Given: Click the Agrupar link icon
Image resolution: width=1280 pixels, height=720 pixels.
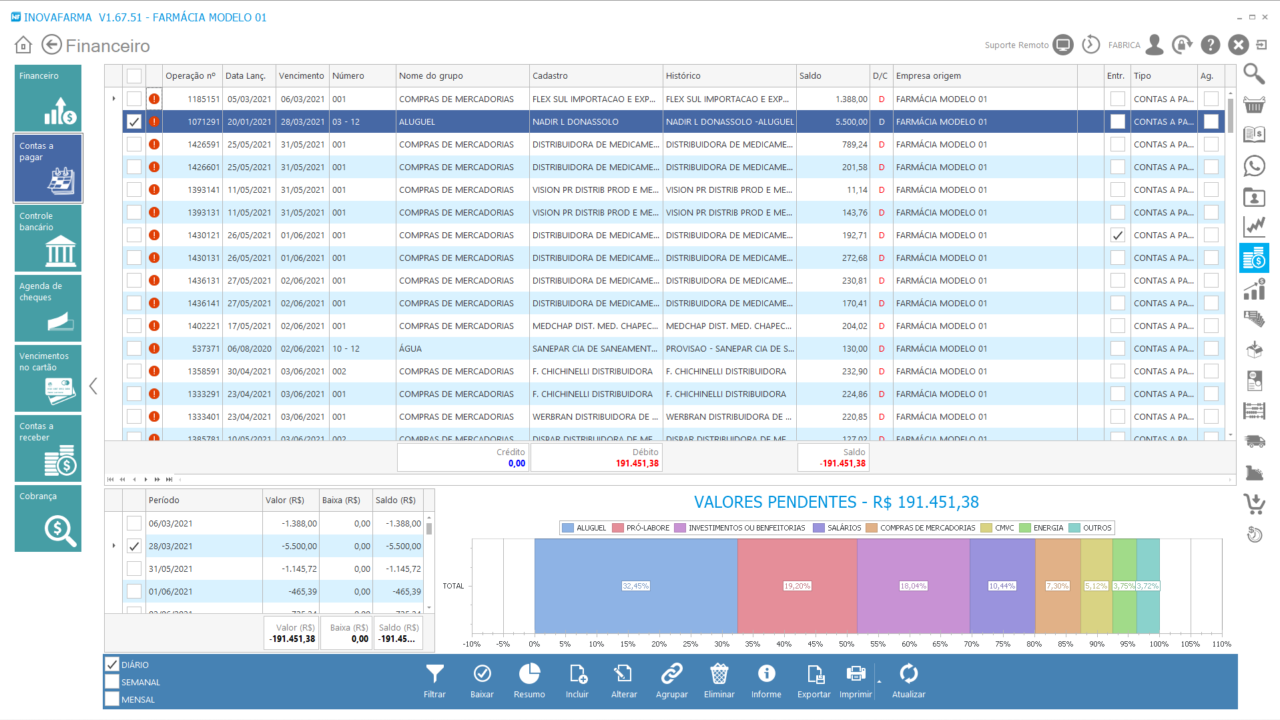Looking at the screenshot, I should 671,673.
